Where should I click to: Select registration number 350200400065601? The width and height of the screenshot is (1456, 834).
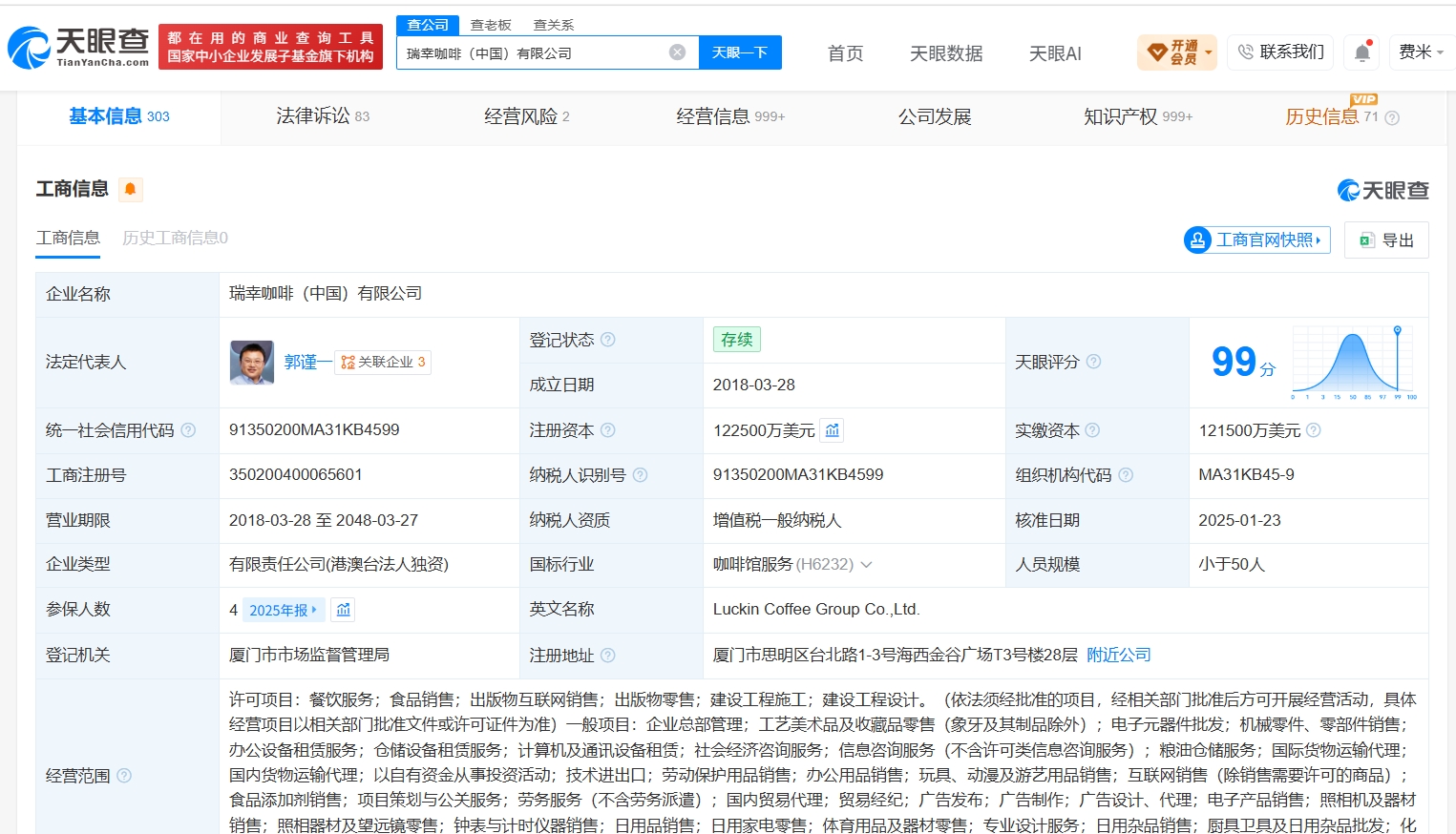coord(296,475)
